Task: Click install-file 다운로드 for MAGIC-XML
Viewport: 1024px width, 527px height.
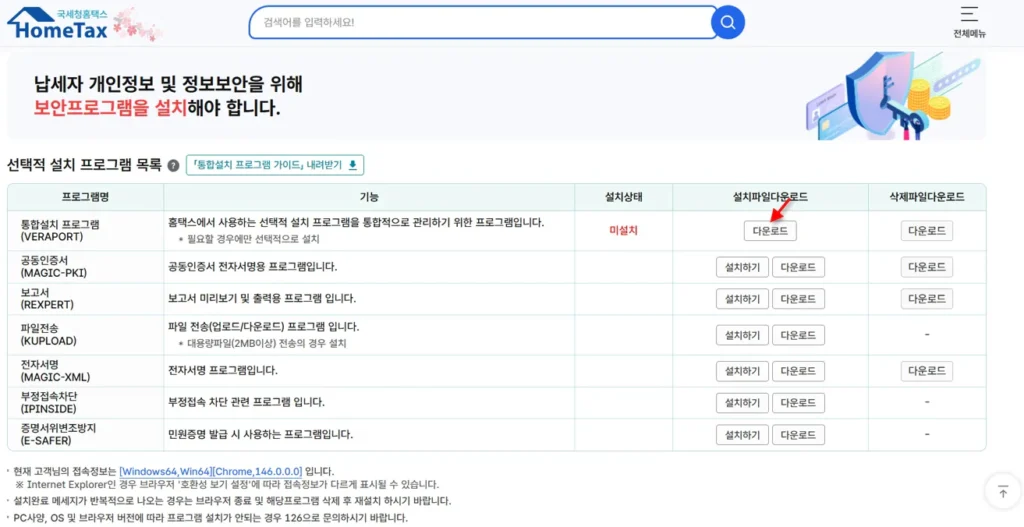Action: tap(798, 372)
